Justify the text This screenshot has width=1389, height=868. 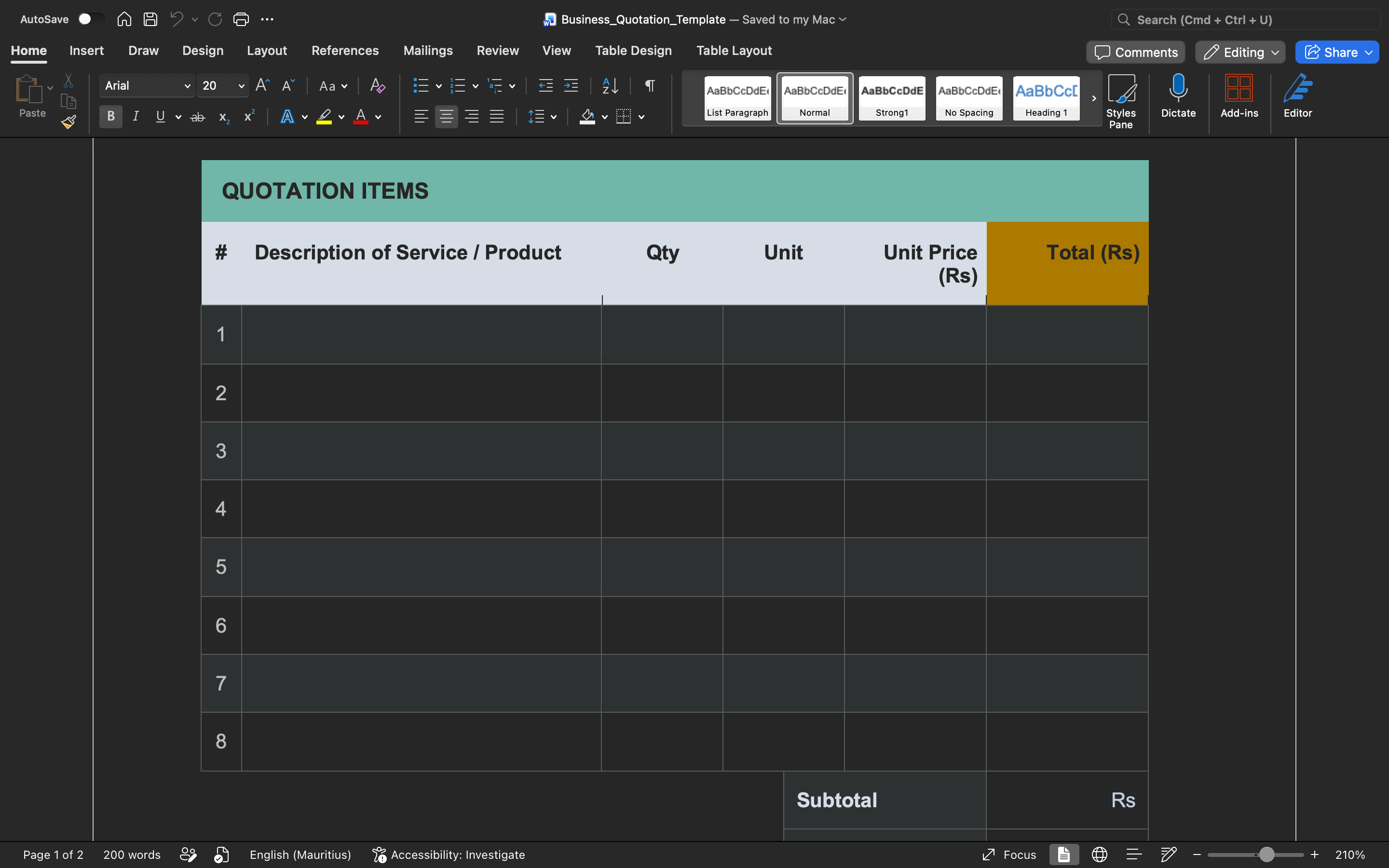496,117
